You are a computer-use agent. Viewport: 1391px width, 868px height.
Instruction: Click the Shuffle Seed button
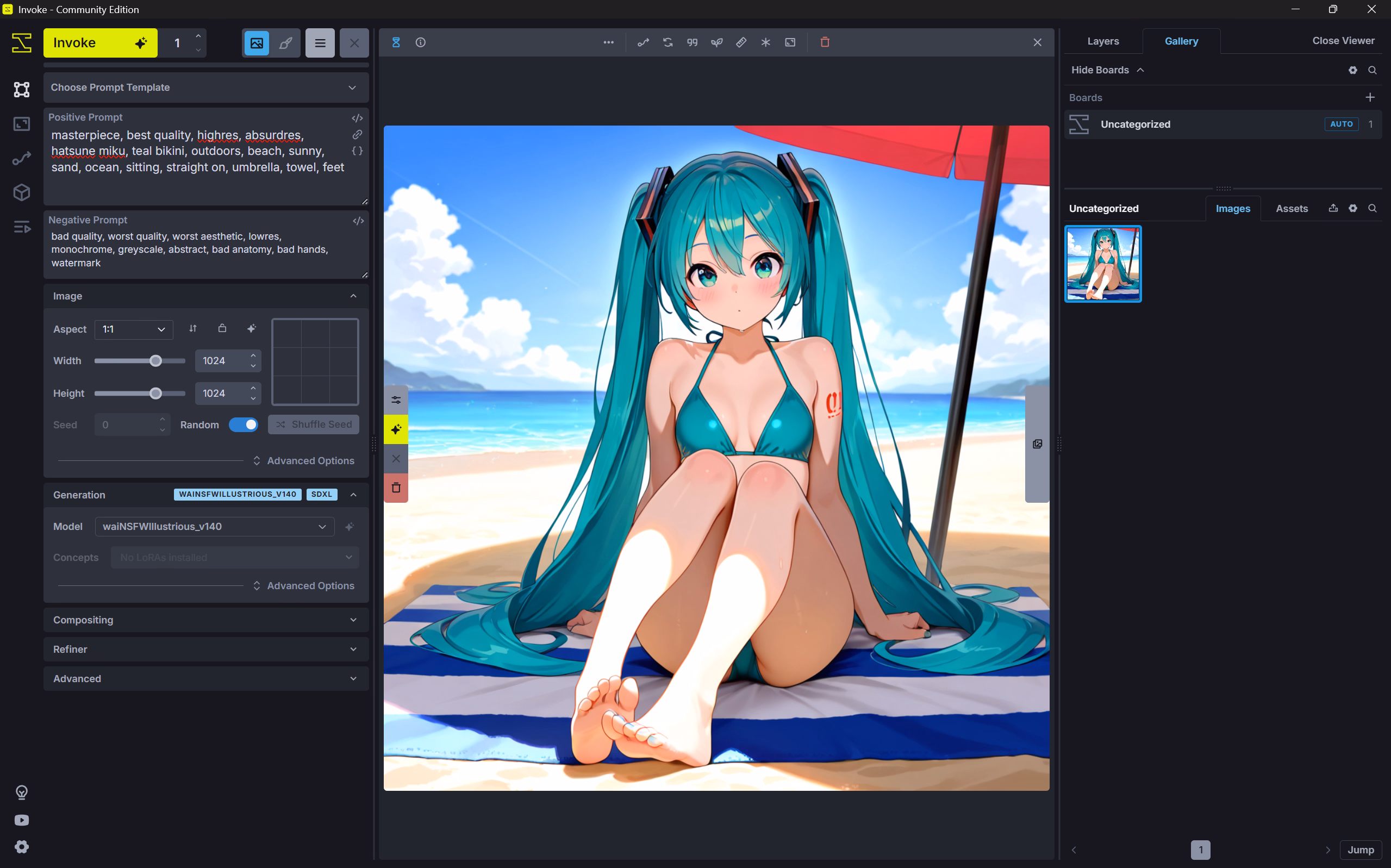314,425
